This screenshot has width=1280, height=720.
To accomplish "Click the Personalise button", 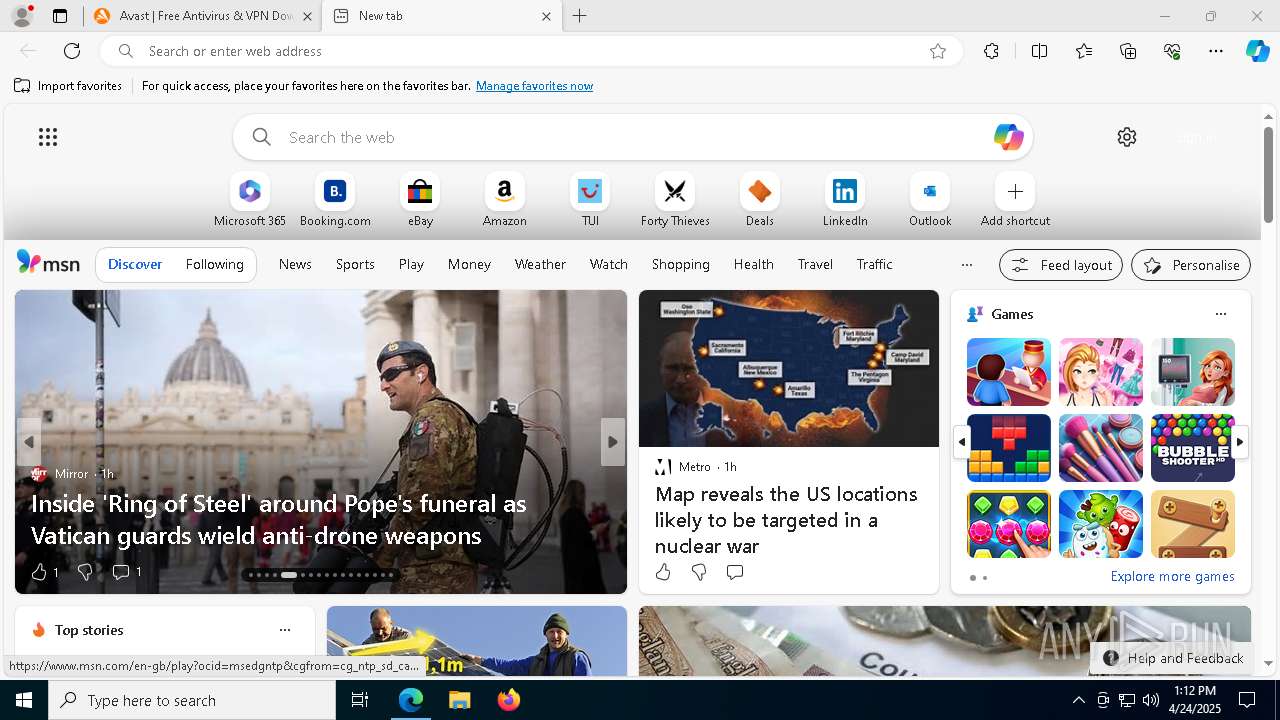I will [1191, 265].
